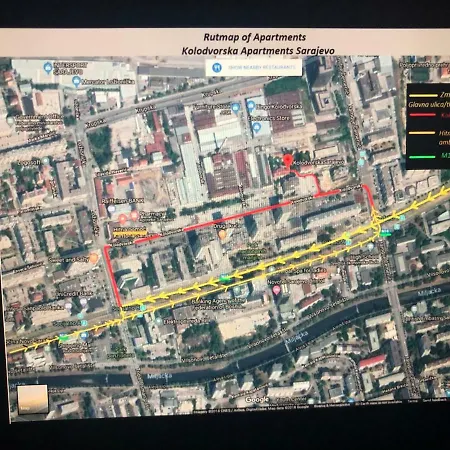Image resolution: width=450 pixels, height=450 pixels.
Task: Switch map view via bottom-left layer thumbnail
Action: 33,399
